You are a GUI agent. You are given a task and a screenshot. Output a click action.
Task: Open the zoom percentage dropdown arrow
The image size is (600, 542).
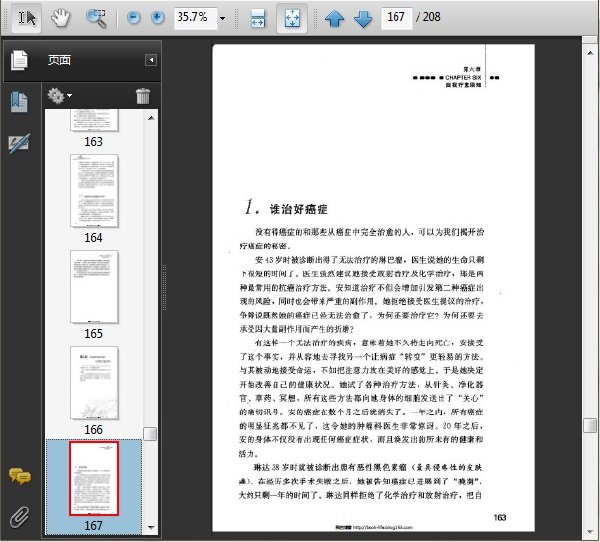pos(222,18)
